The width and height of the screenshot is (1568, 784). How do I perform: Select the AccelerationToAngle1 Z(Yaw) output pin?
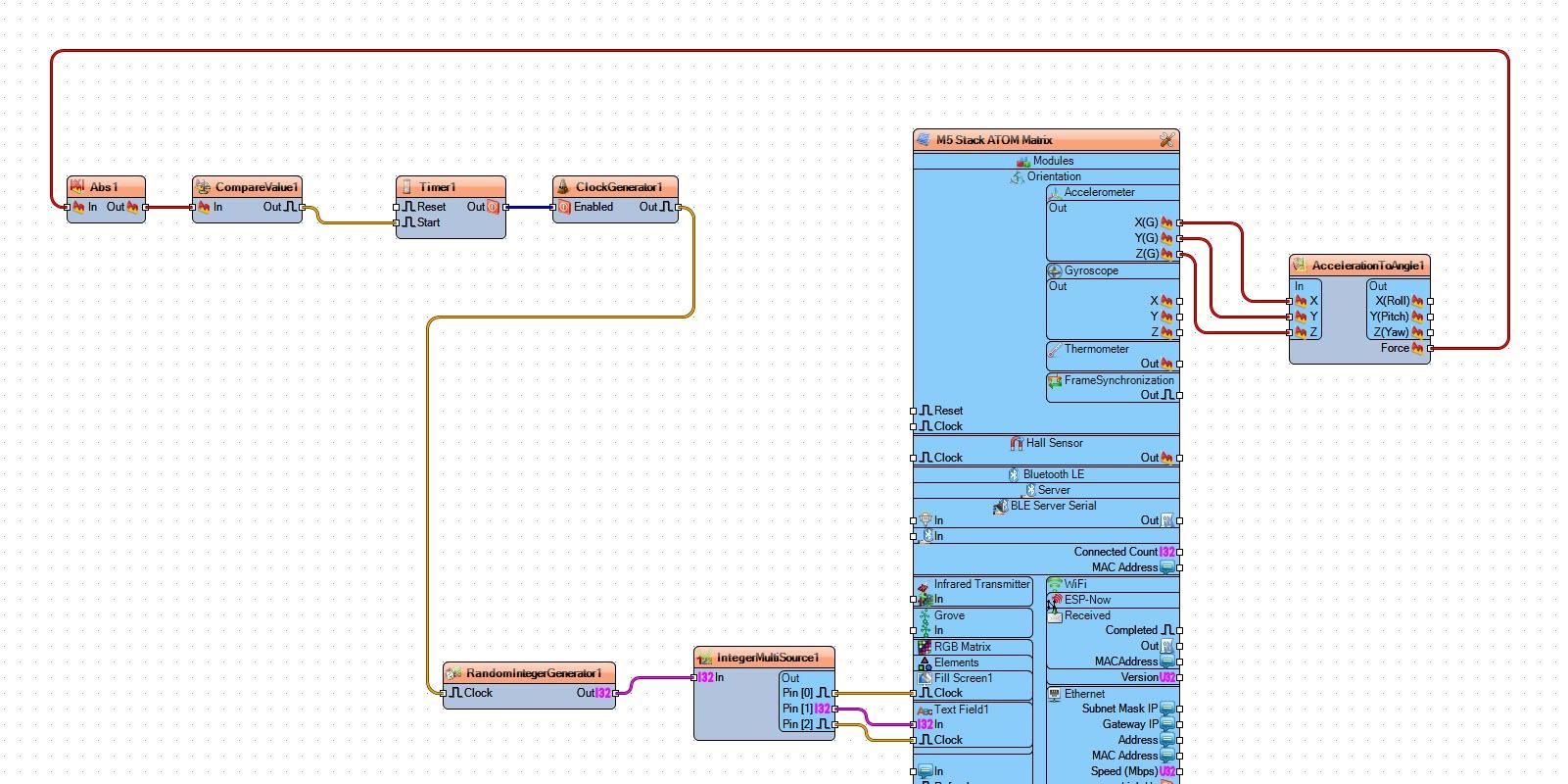[1431, 332]
